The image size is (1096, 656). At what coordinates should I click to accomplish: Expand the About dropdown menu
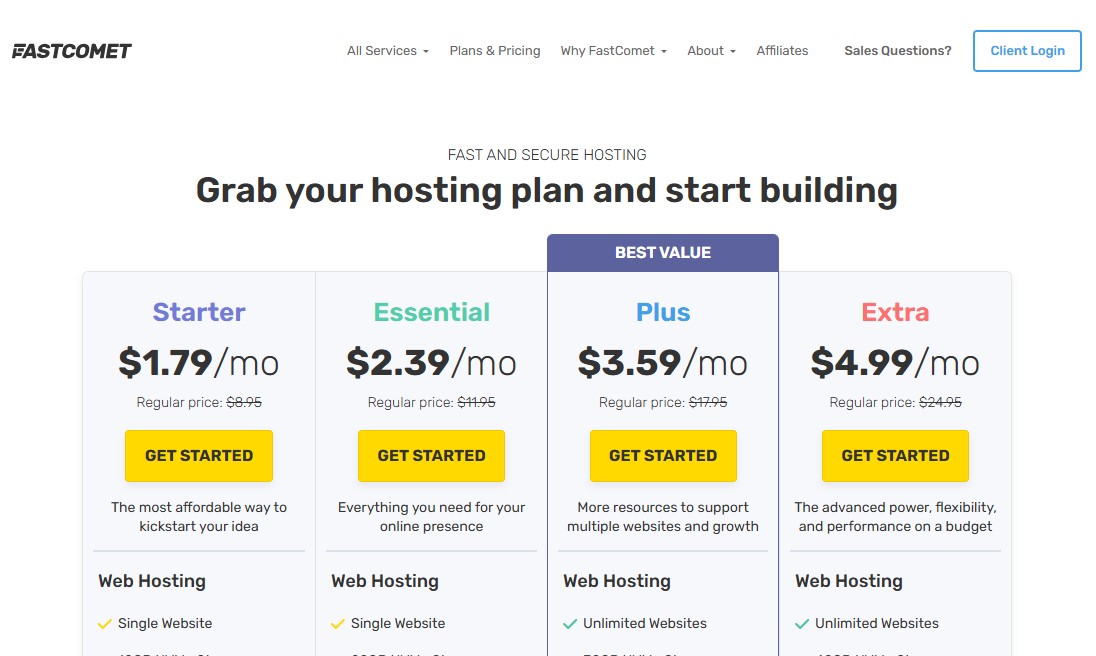click(711, 50)
